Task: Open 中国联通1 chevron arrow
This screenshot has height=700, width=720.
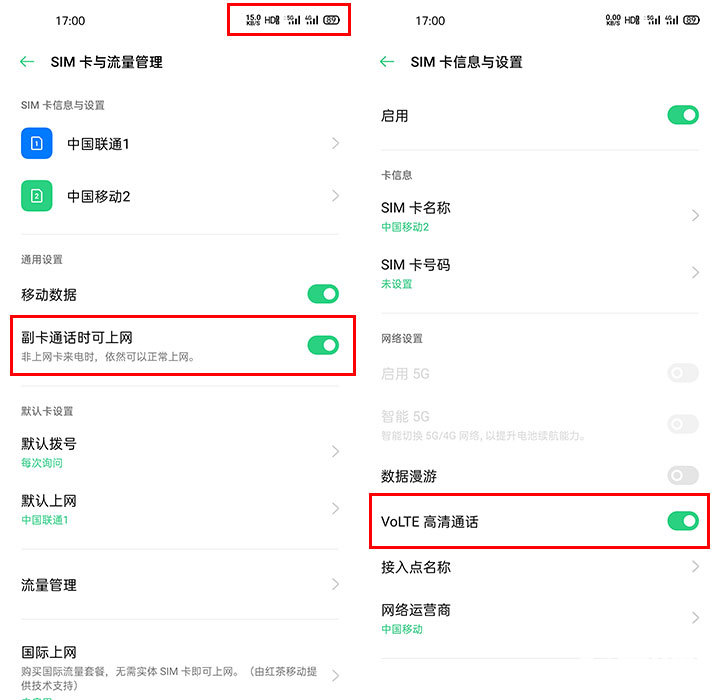Action: 336,143
